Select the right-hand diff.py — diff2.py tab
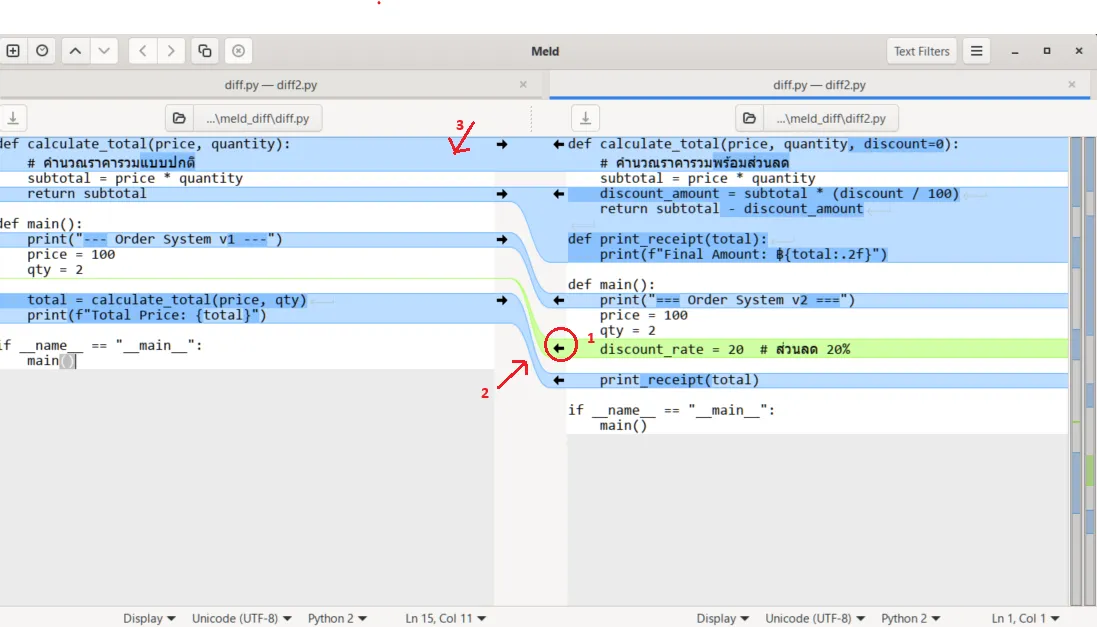Screen dimensions: 1097x627 tap(819, 85)
